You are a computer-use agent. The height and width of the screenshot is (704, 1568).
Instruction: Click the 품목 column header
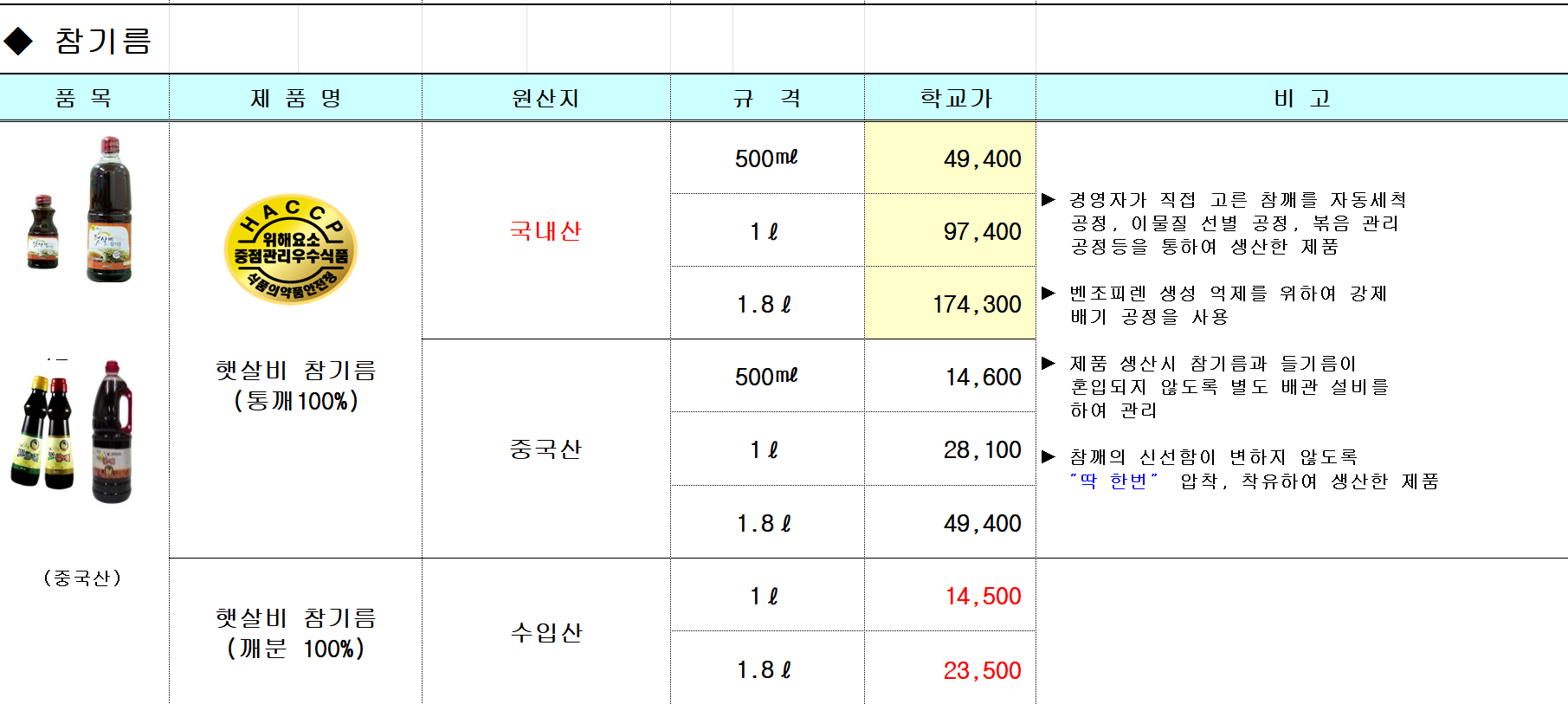coord(84,98)
